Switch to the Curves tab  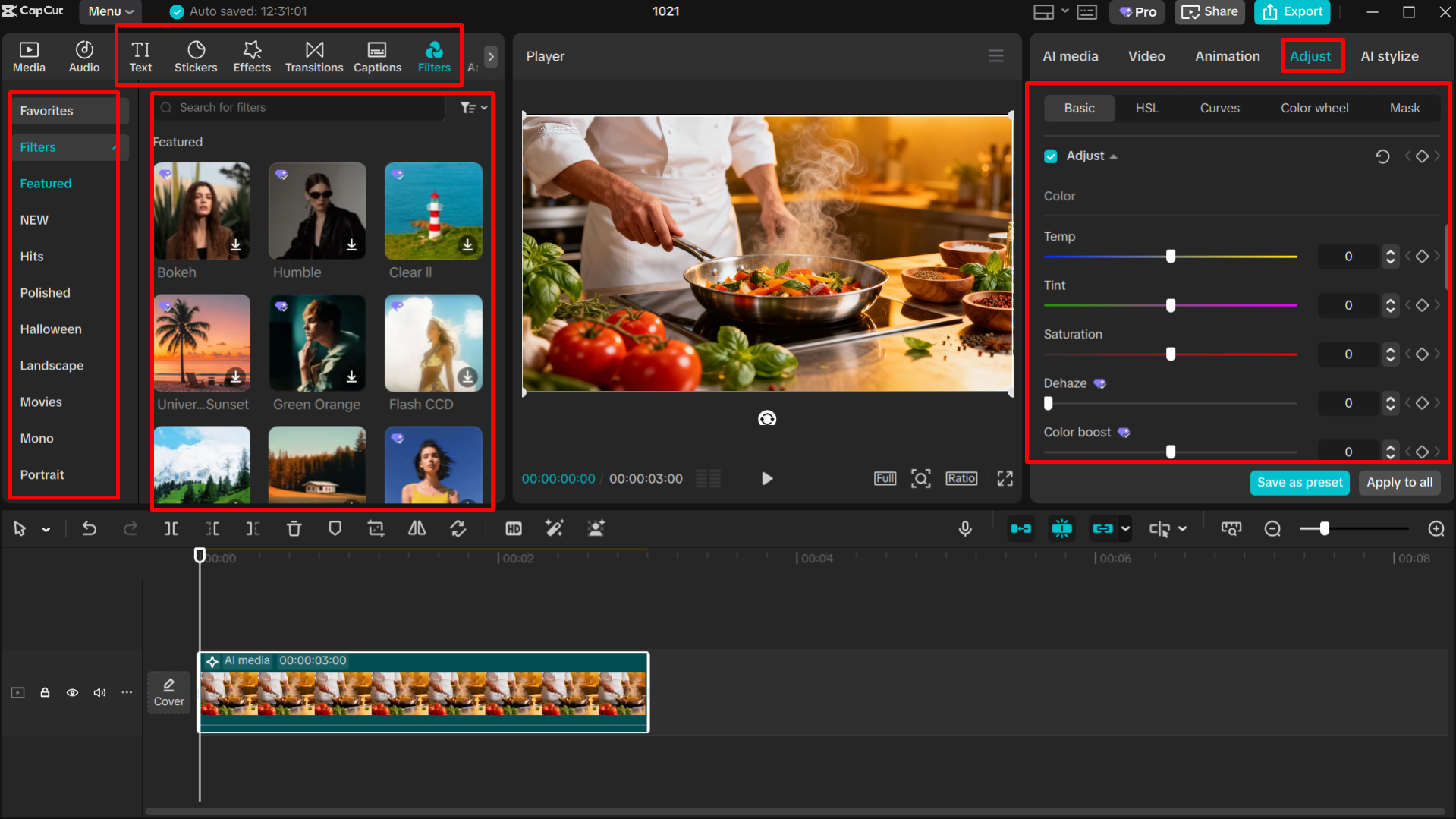(x=1219, y=108)
